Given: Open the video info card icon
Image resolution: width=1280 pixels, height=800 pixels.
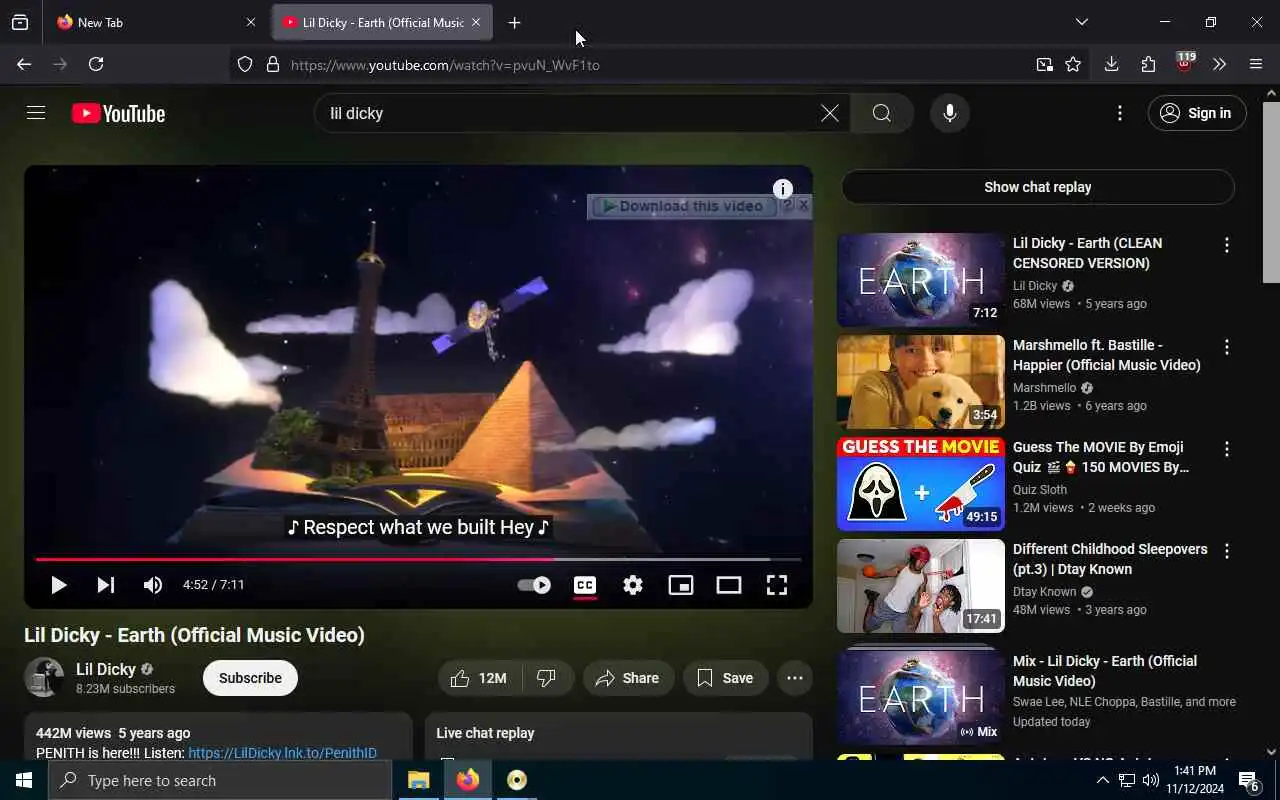Looking at the screenshot, I should click(x=783, y=189).
